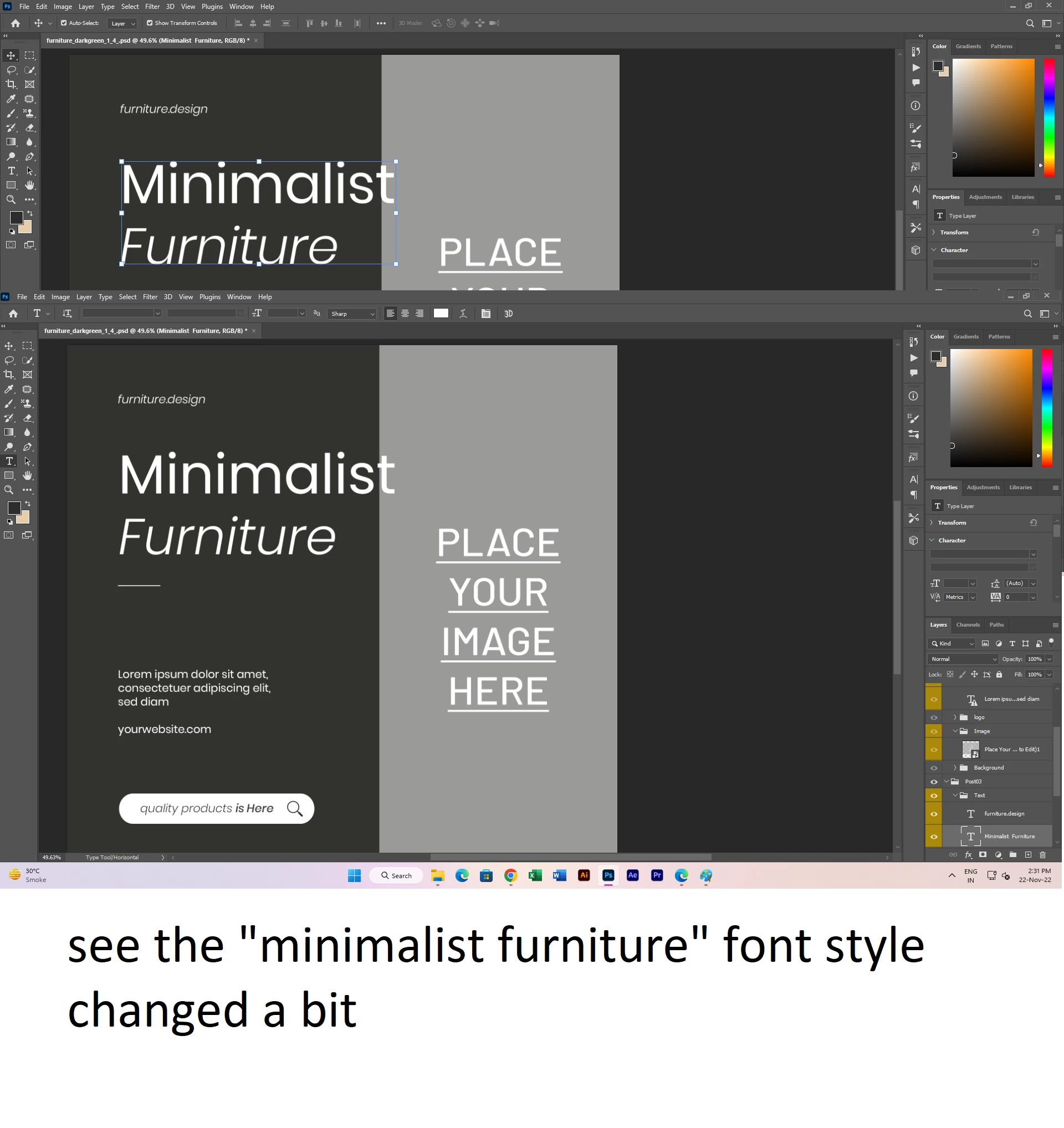The image size is (1064, 1128).
Task: Switch to the Channels tab
Action: (x=968, y=625)
